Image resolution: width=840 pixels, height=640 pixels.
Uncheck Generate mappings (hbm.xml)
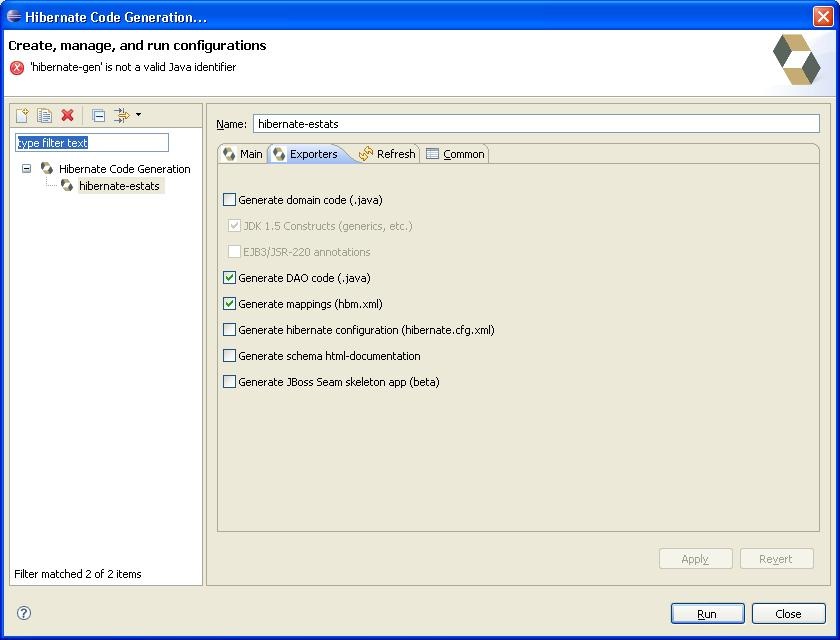[230, 304]
